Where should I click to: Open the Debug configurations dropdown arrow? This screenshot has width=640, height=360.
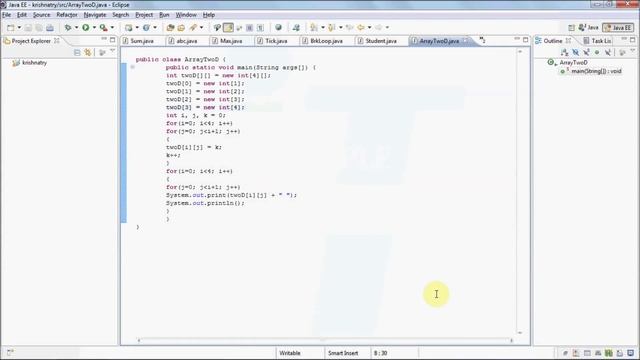76,28
